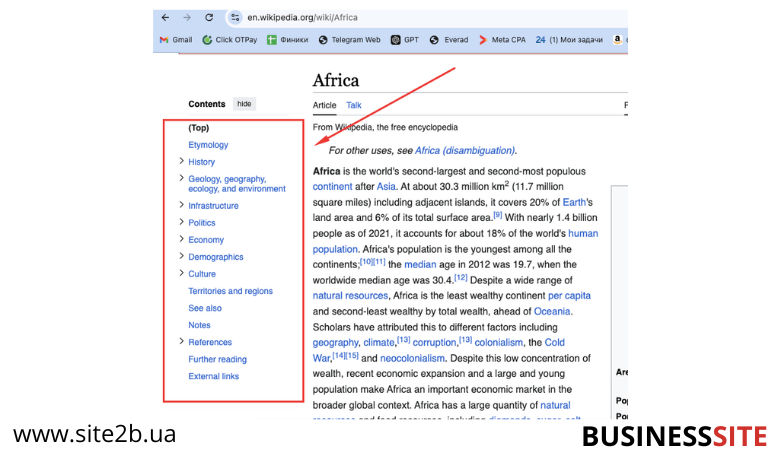
Task: Open the Telegram Web bookmark
Action: [x=349, y=40]
